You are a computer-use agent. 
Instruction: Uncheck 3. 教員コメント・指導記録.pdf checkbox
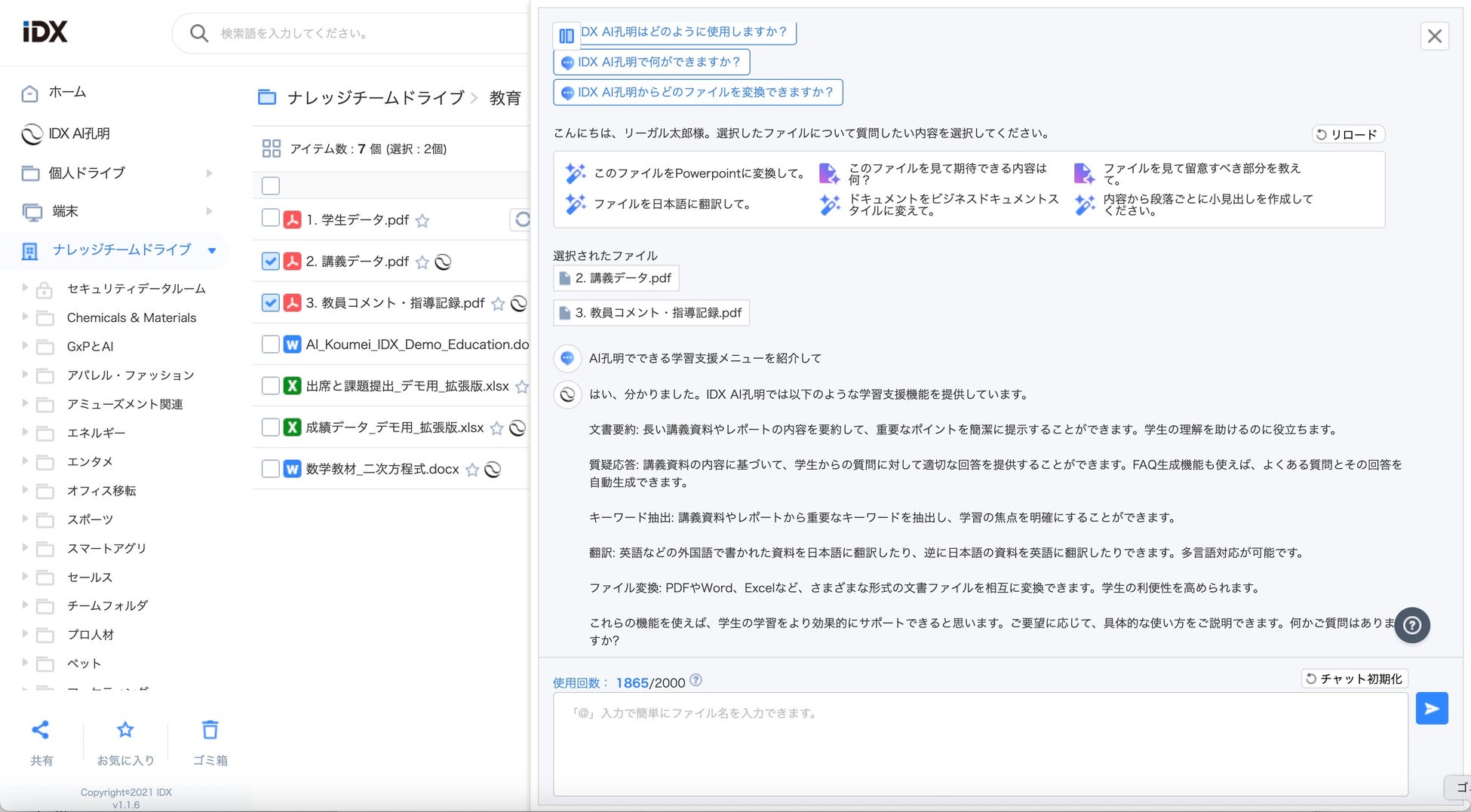271,303
